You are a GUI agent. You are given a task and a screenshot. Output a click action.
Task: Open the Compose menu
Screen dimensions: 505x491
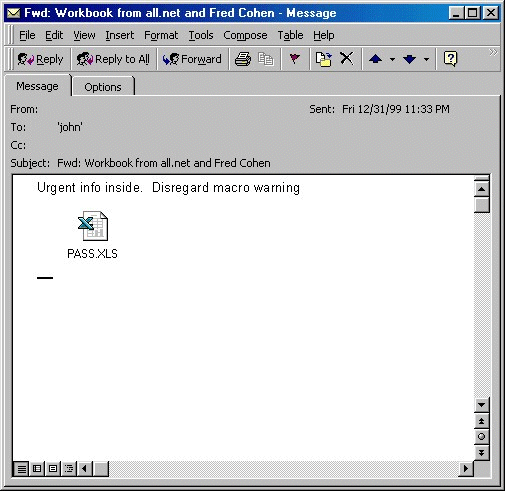245,35
